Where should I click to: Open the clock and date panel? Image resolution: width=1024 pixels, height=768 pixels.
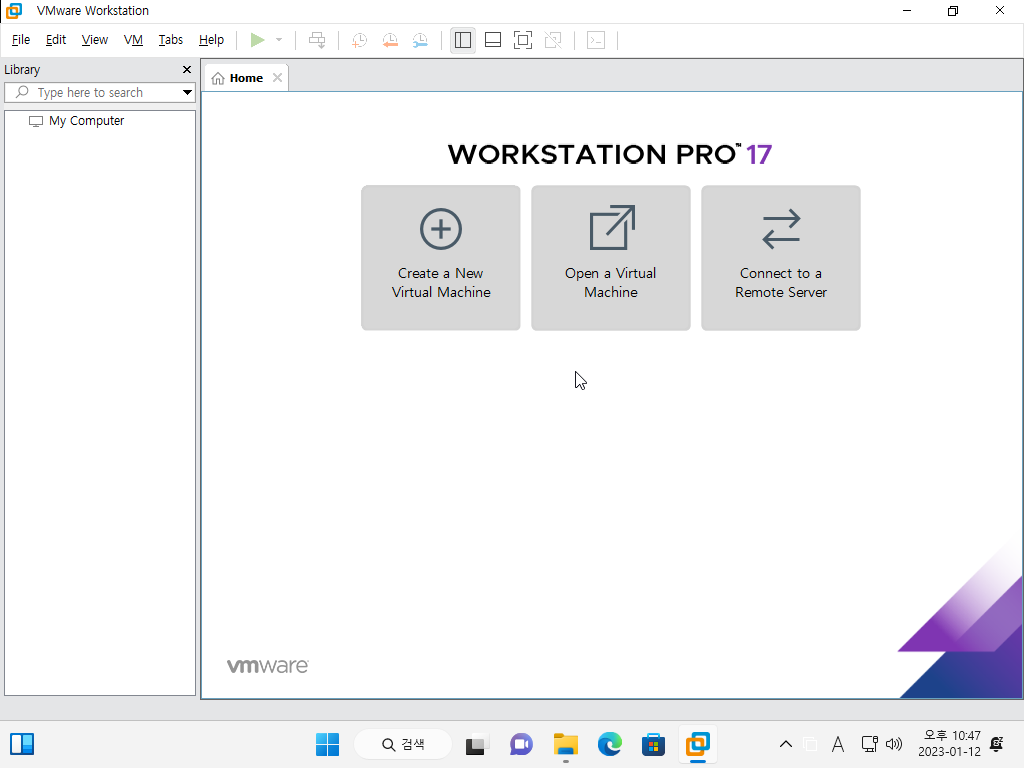point(950,744)
